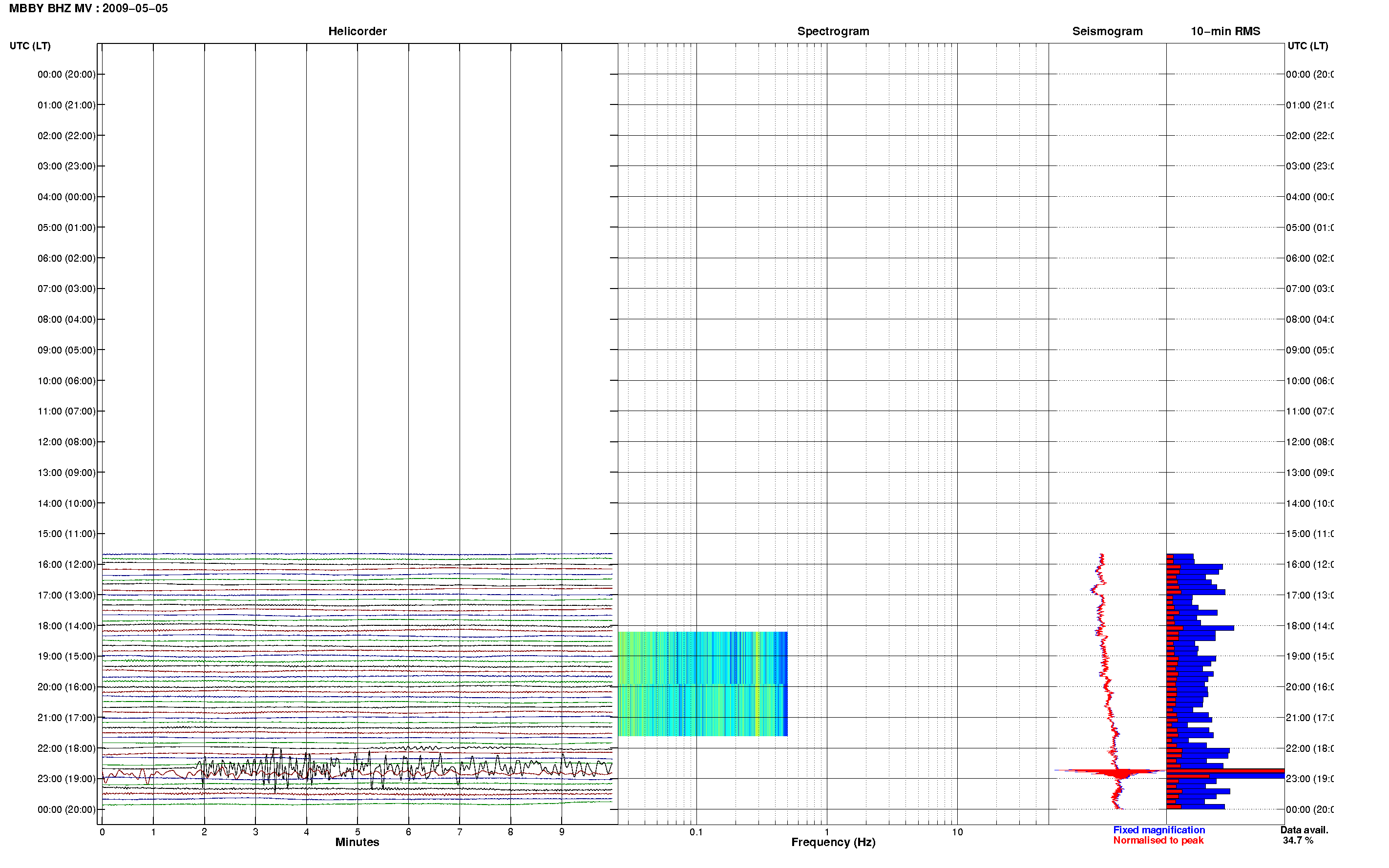The width and height of the screenshot is (1389, 868).
Task: Click the left '06:00 (02:00)' time label
Action: 66,258
